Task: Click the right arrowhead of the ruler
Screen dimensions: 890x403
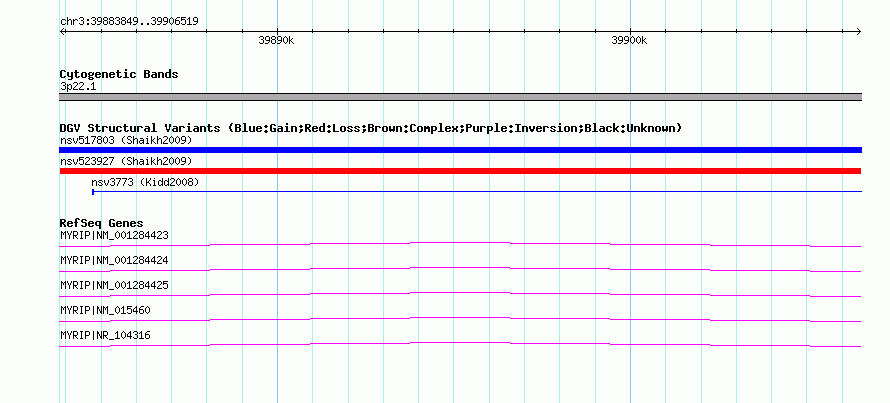Action: coord(859,31)
